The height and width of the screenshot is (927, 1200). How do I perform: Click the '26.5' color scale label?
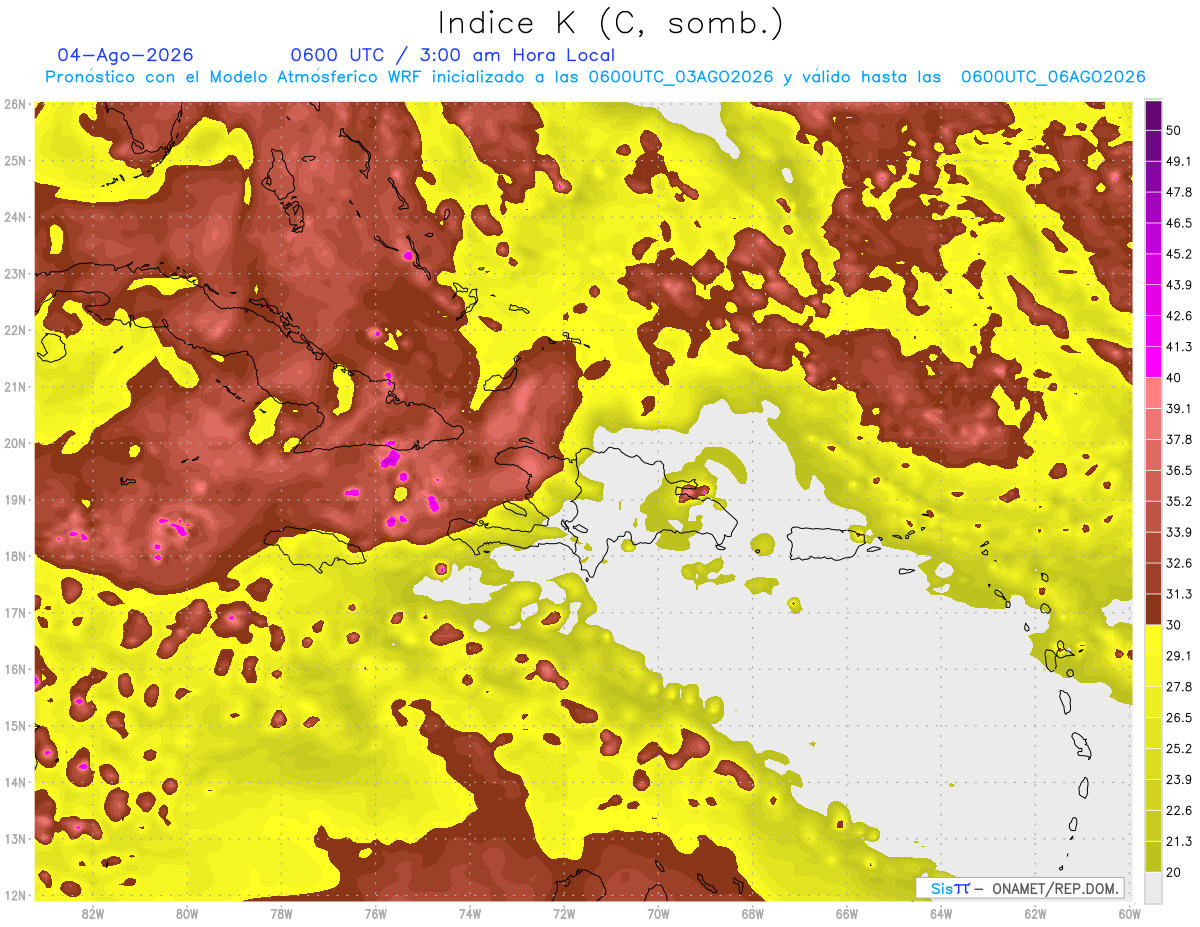[1179, 718]
